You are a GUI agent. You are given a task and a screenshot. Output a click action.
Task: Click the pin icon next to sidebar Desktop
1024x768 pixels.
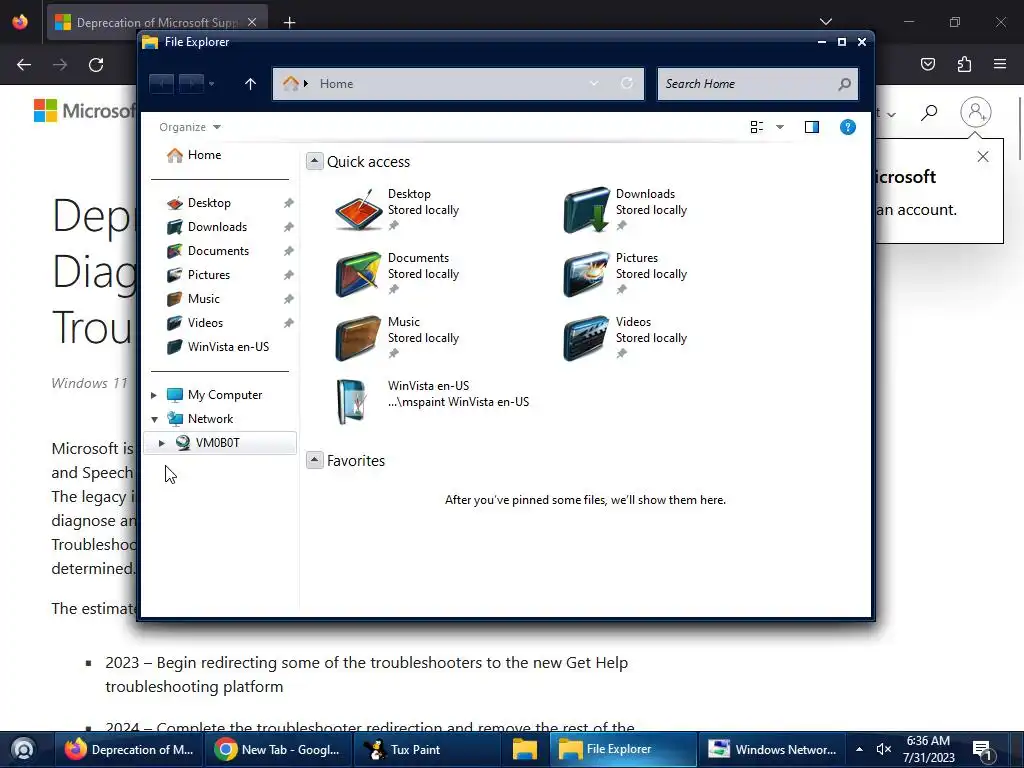click(x=288, y=203)
